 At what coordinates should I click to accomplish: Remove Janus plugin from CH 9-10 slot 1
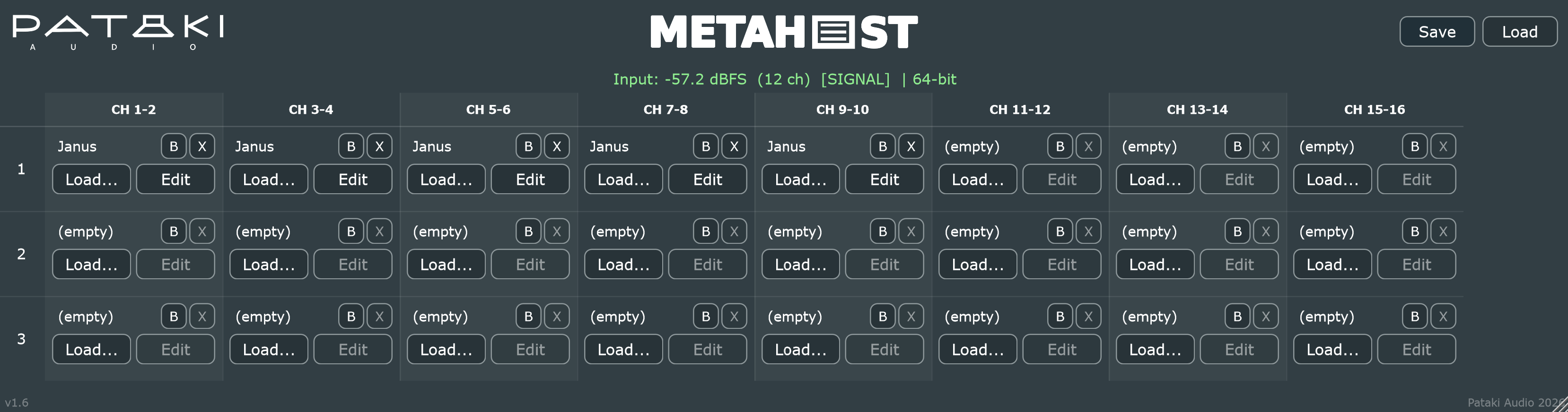point(911,146)
